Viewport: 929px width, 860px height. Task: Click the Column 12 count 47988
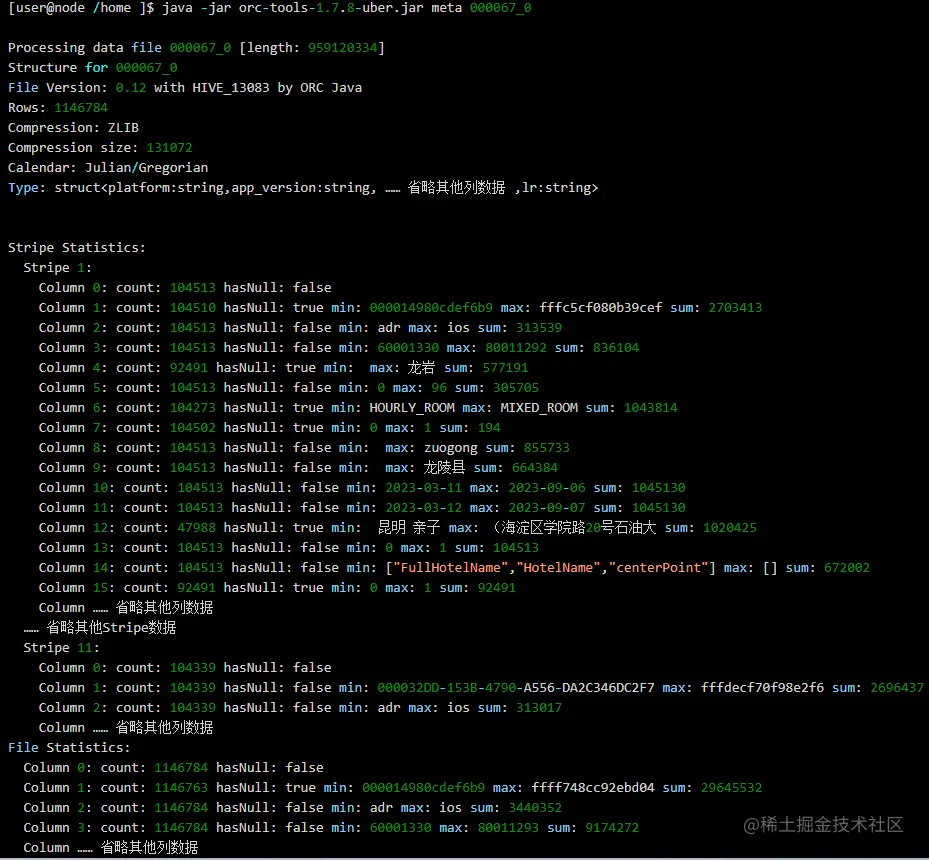[197, 528]
